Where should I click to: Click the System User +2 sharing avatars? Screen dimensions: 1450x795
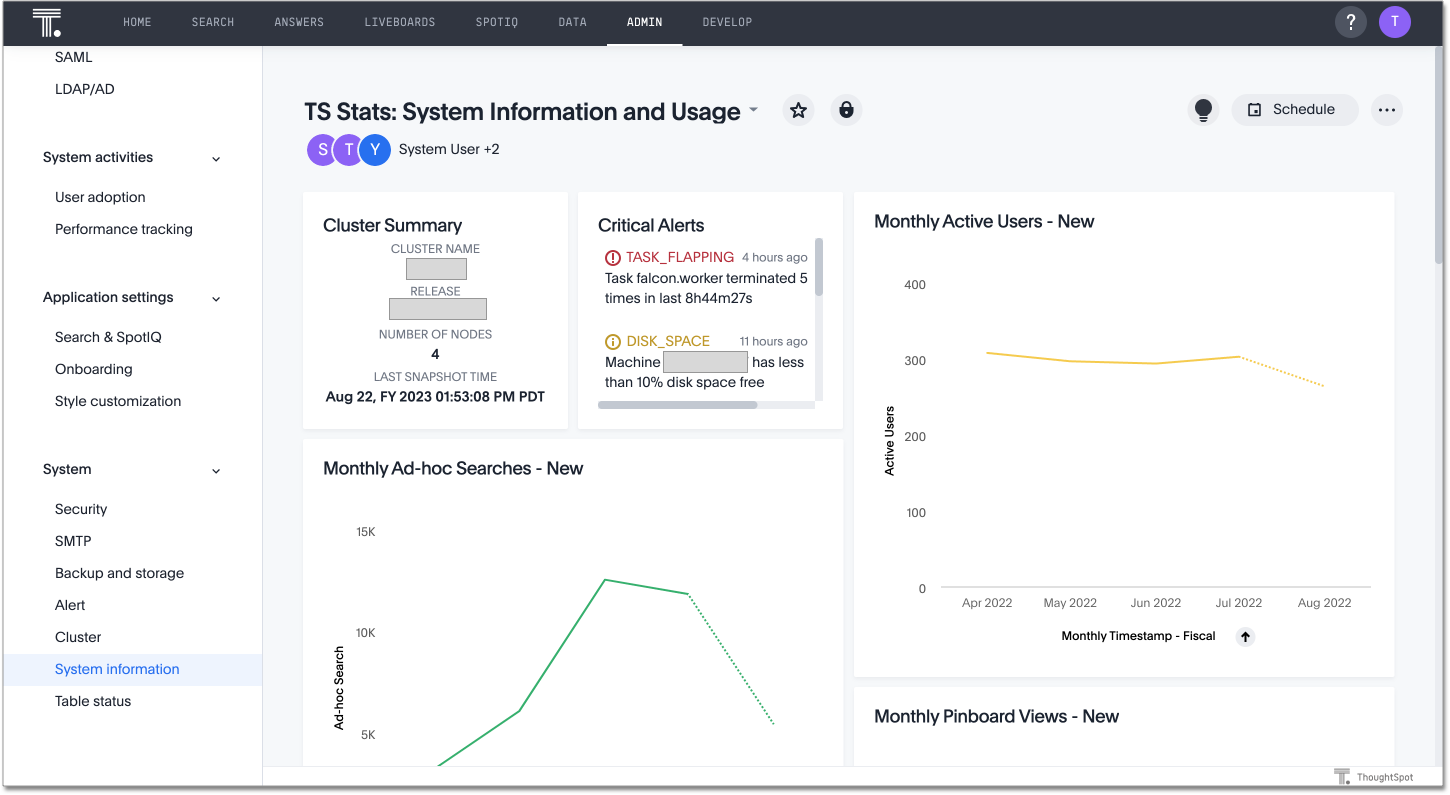coord(348,149)
